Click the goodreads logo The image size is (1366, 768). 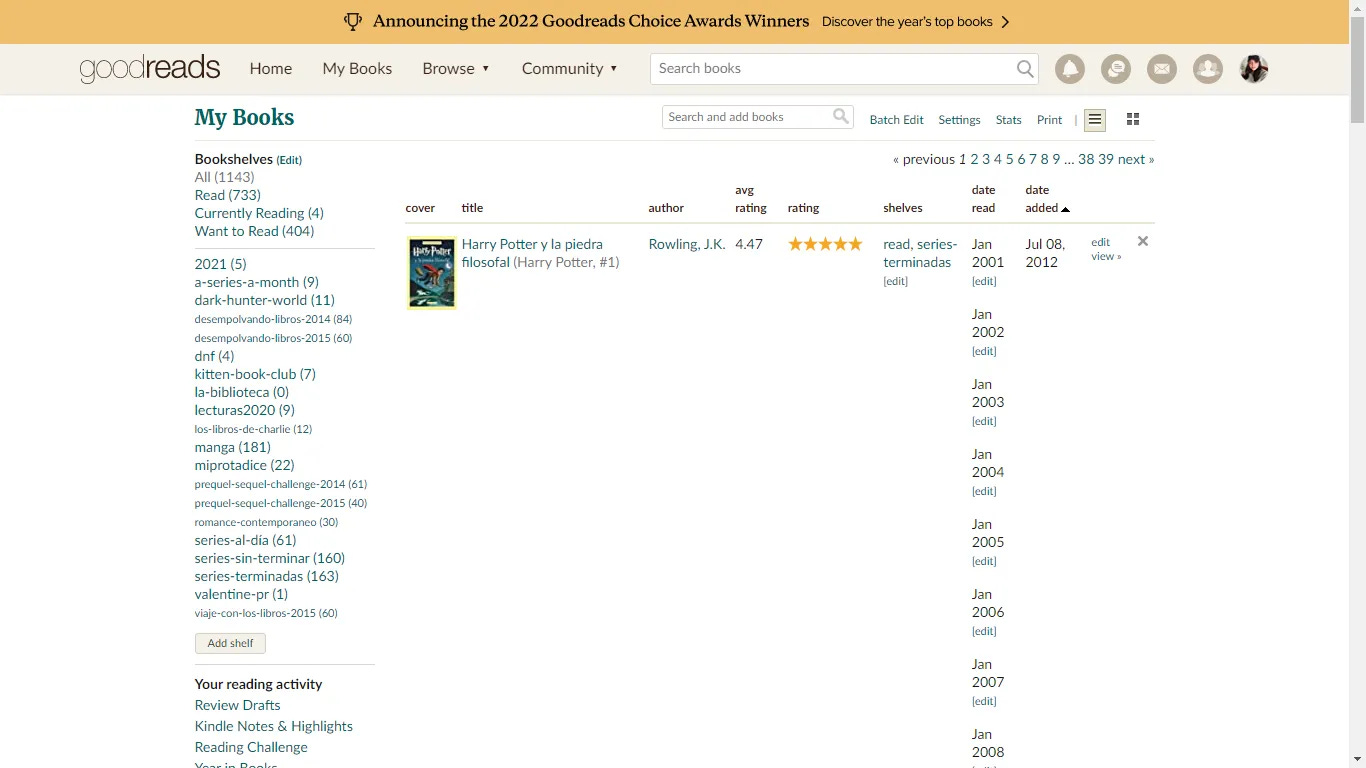150,69
